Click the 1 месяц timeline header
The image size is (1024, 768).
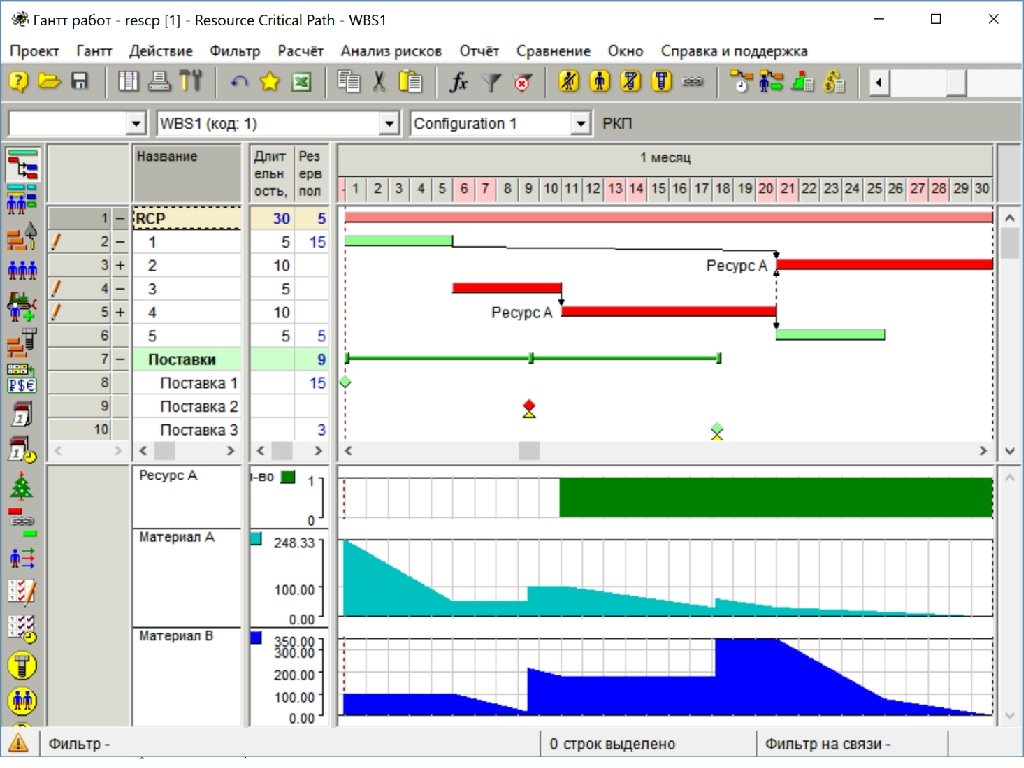[x=665, y=157]
